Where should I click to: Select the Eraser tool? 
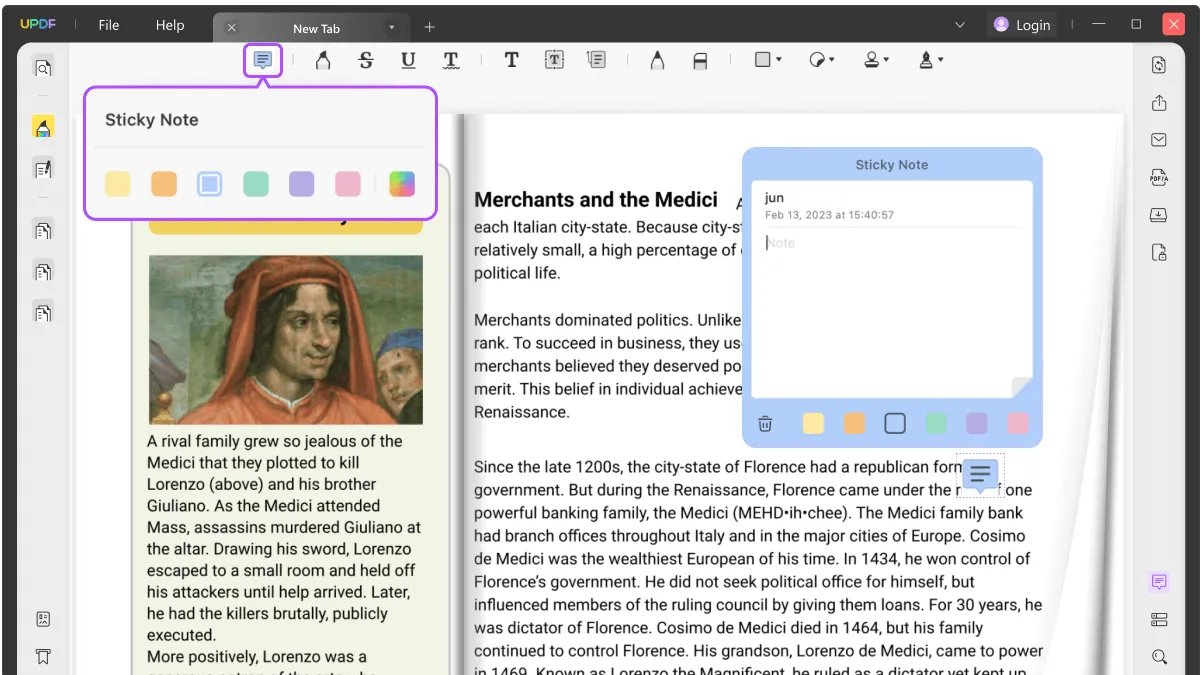pyautogui.click(x=700, y=59)
